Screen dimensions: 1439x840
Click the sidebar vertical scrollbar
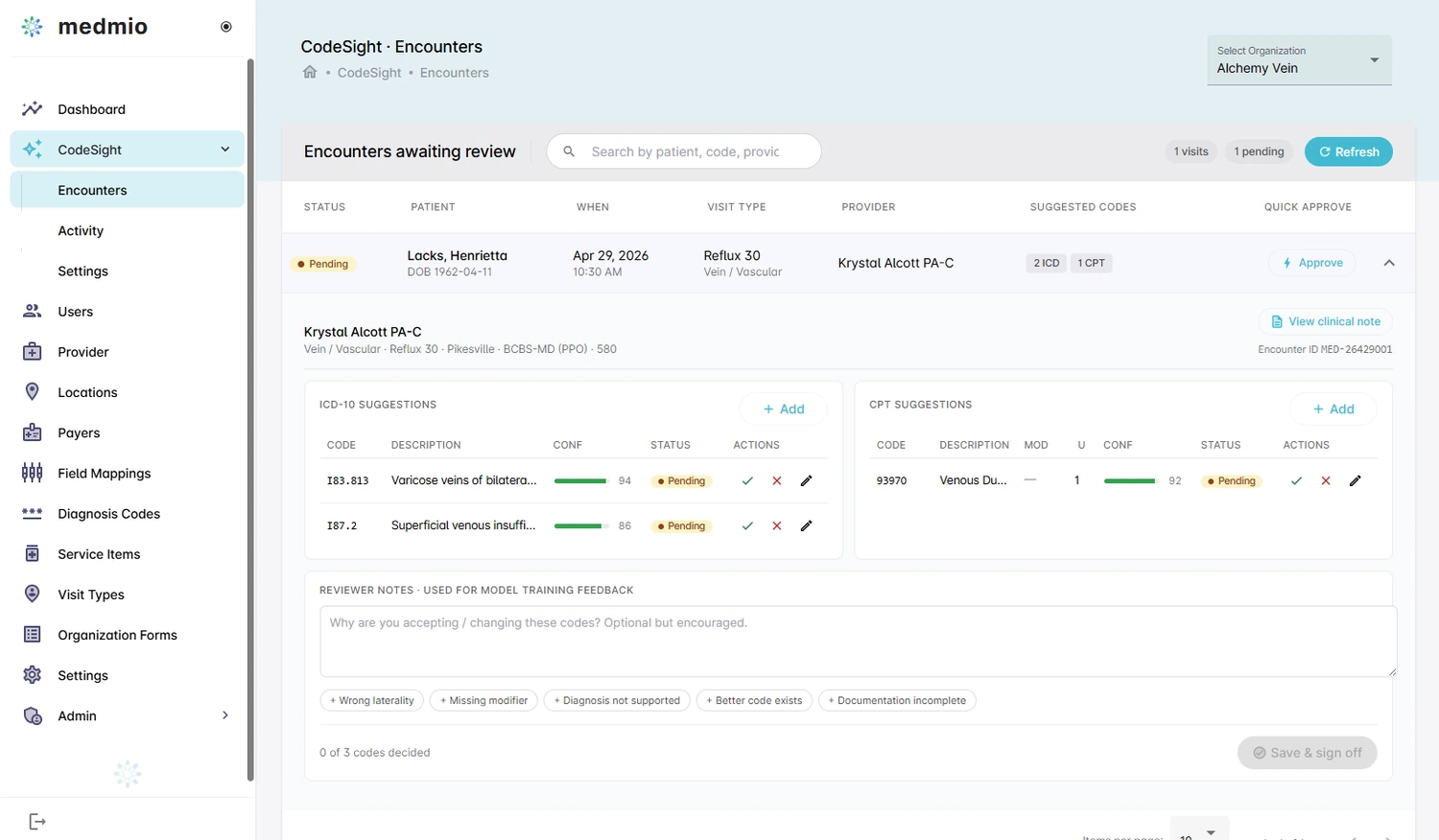click(250, 420)
